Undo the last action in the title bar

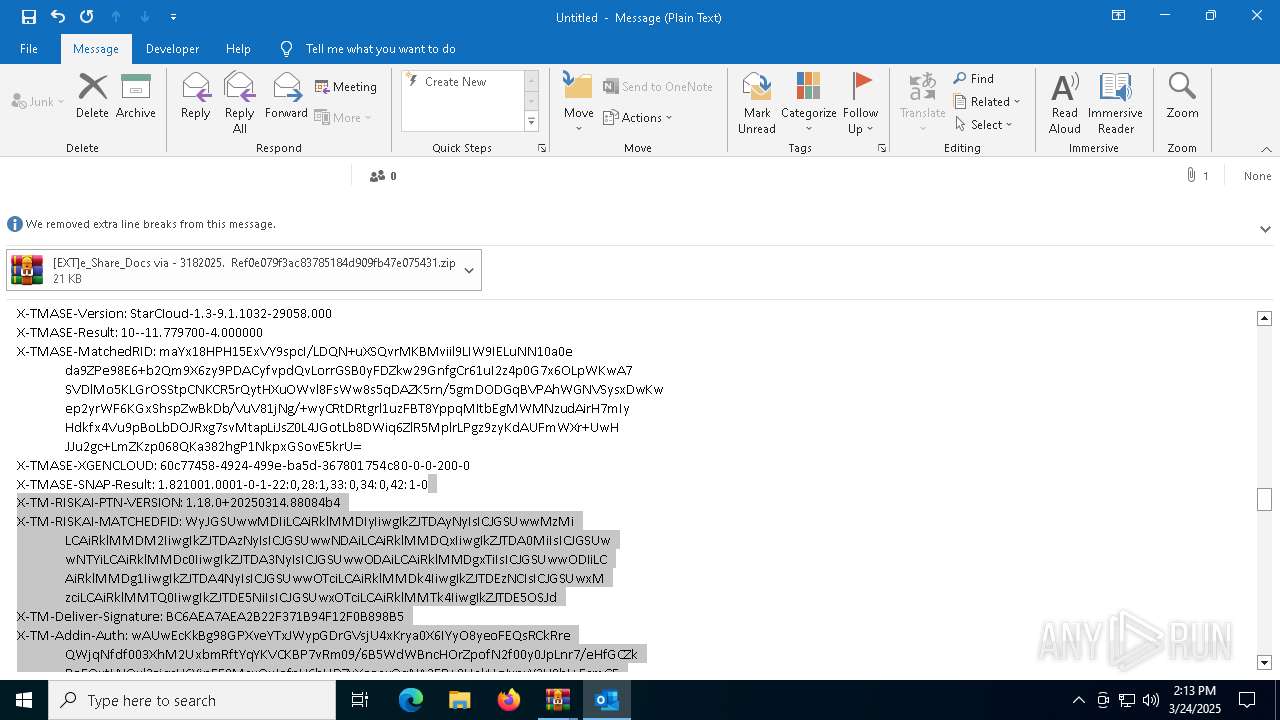click(58, 17)
